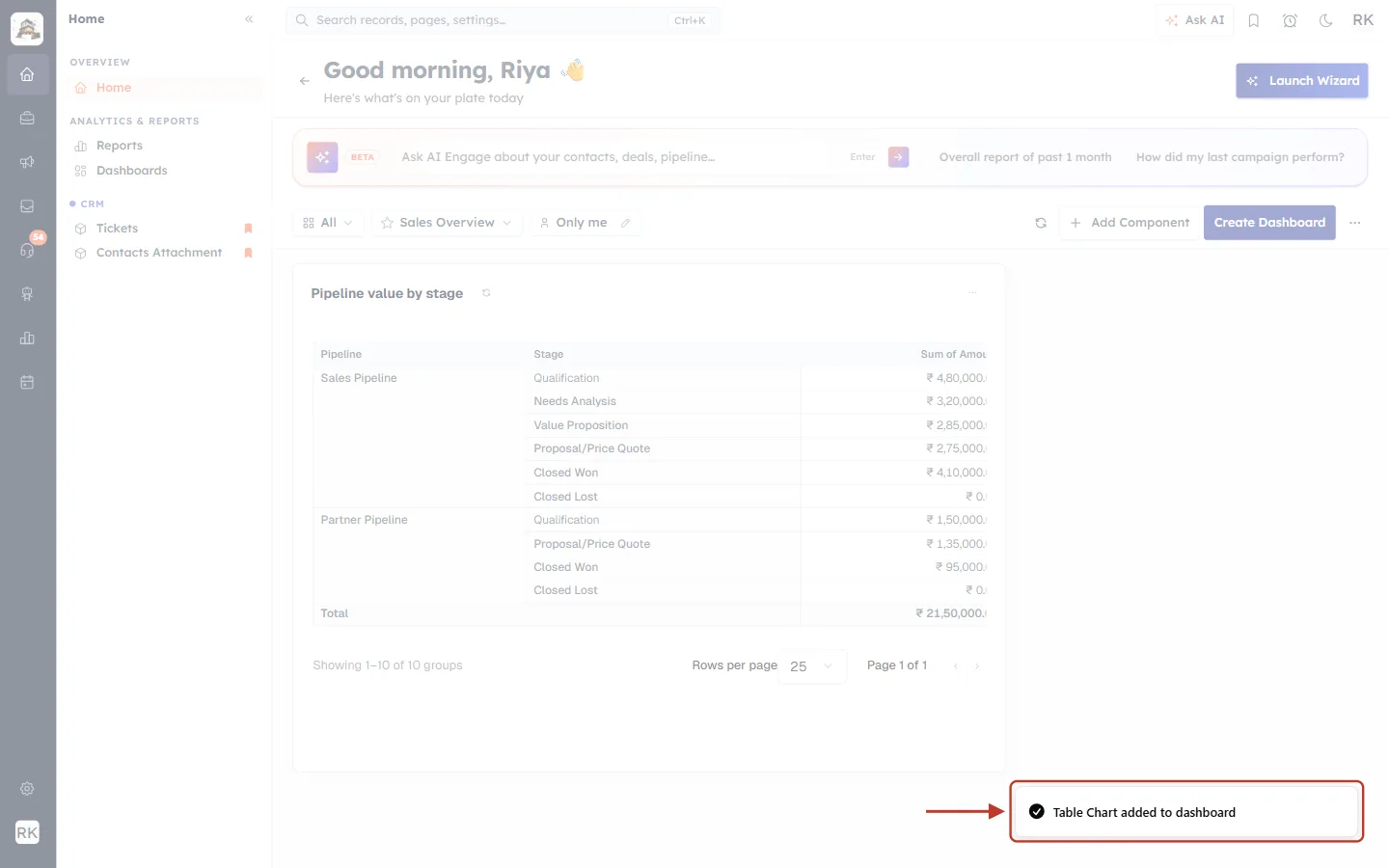Open the Rows per page 25 dropdown

click(812, 666)
